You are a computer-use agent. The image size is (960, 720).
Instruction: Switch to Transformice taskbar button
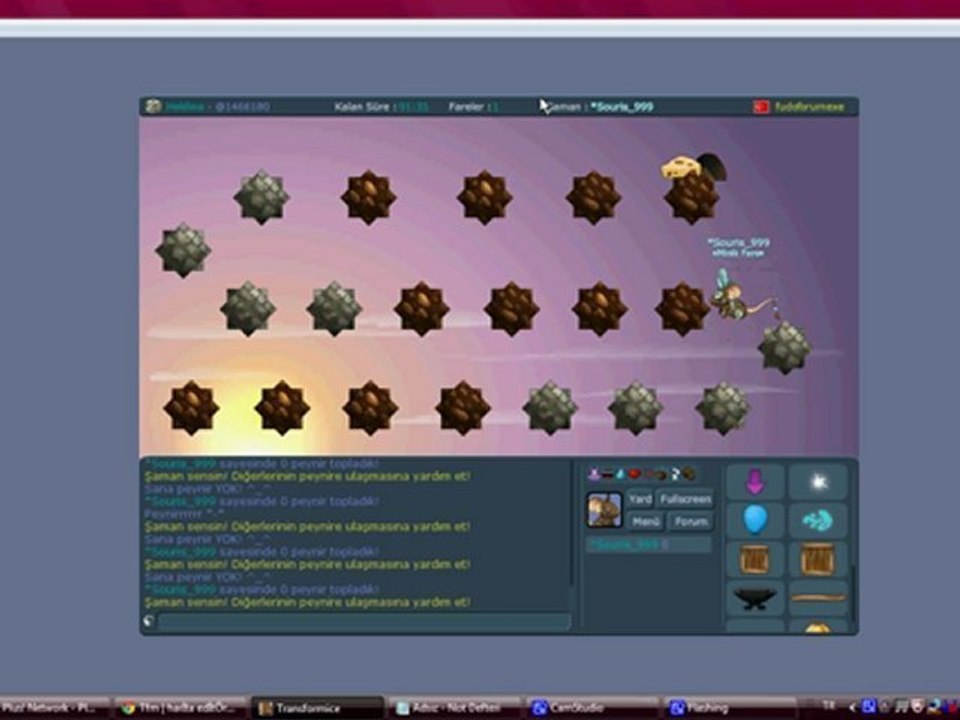[x=318, y=708]
